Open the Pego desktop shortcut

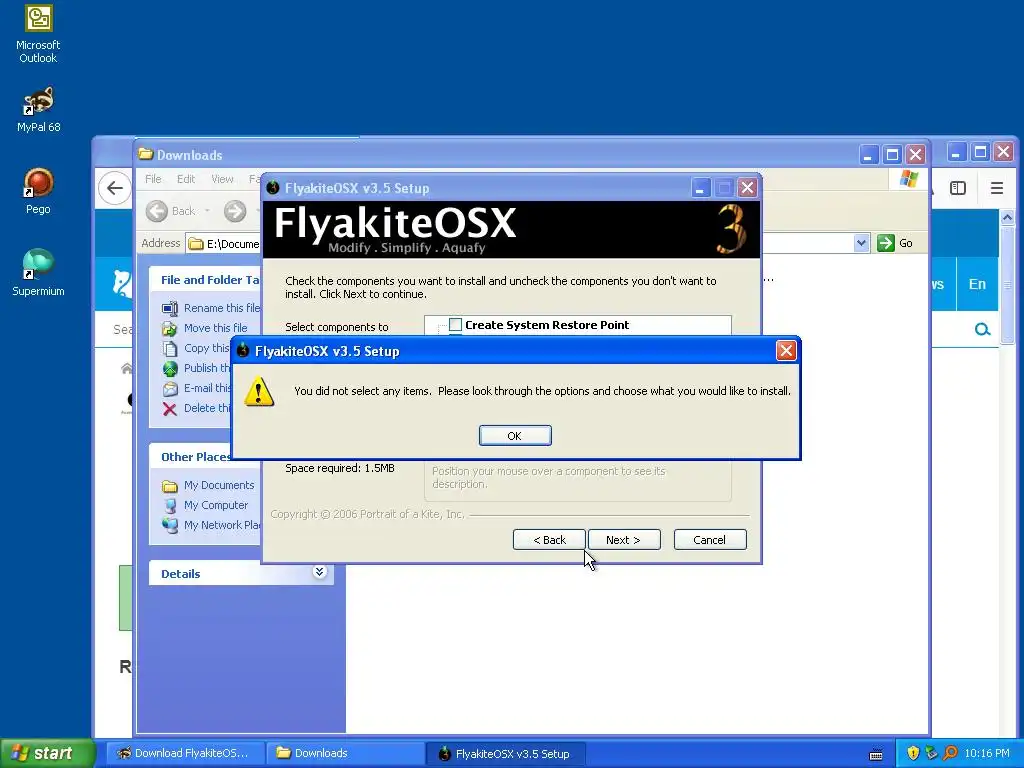point(38,191)
